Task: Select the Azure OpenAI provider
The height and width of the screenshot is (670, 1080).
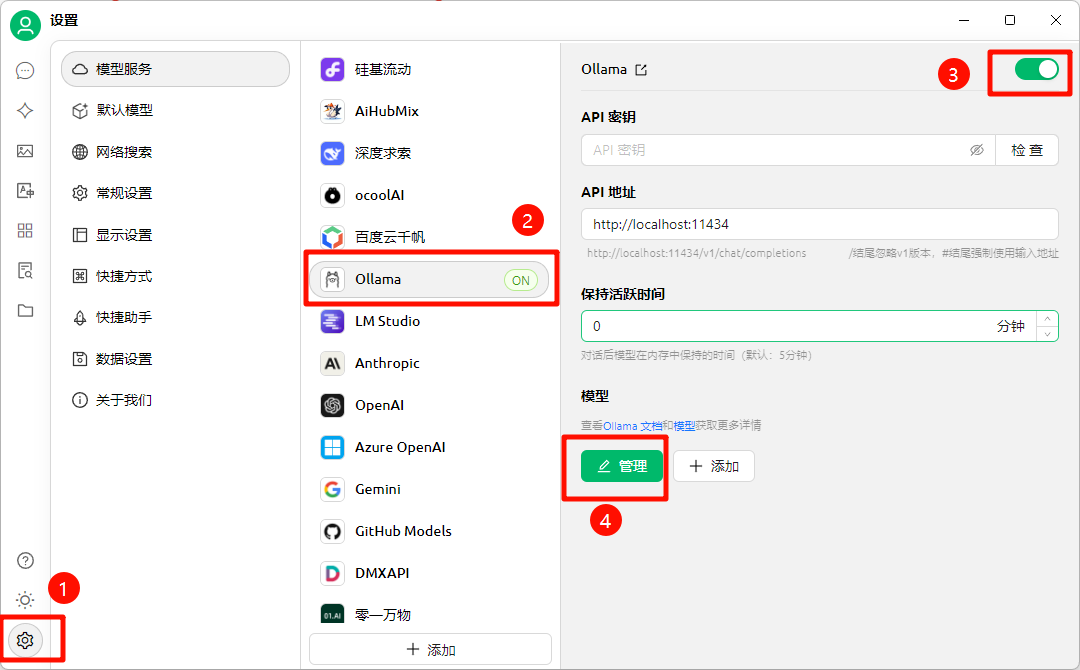Action: (x=429, y=448)
